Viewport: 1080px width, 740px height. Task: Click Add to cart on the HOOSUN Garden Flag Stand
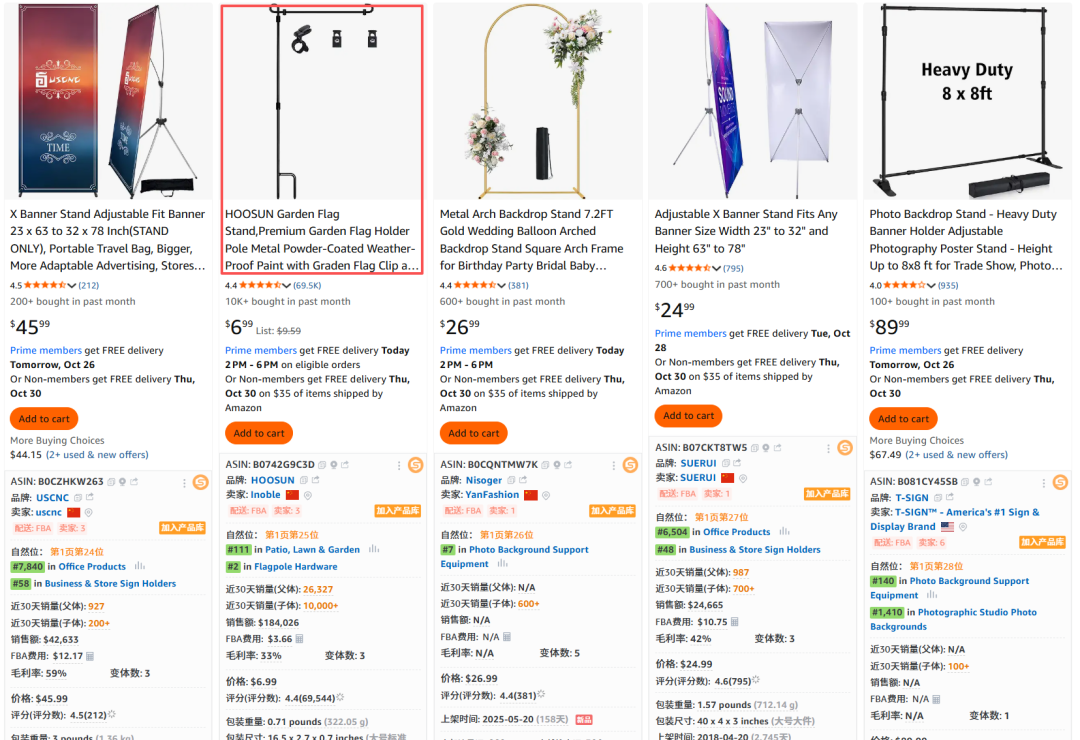coord(259,433)
